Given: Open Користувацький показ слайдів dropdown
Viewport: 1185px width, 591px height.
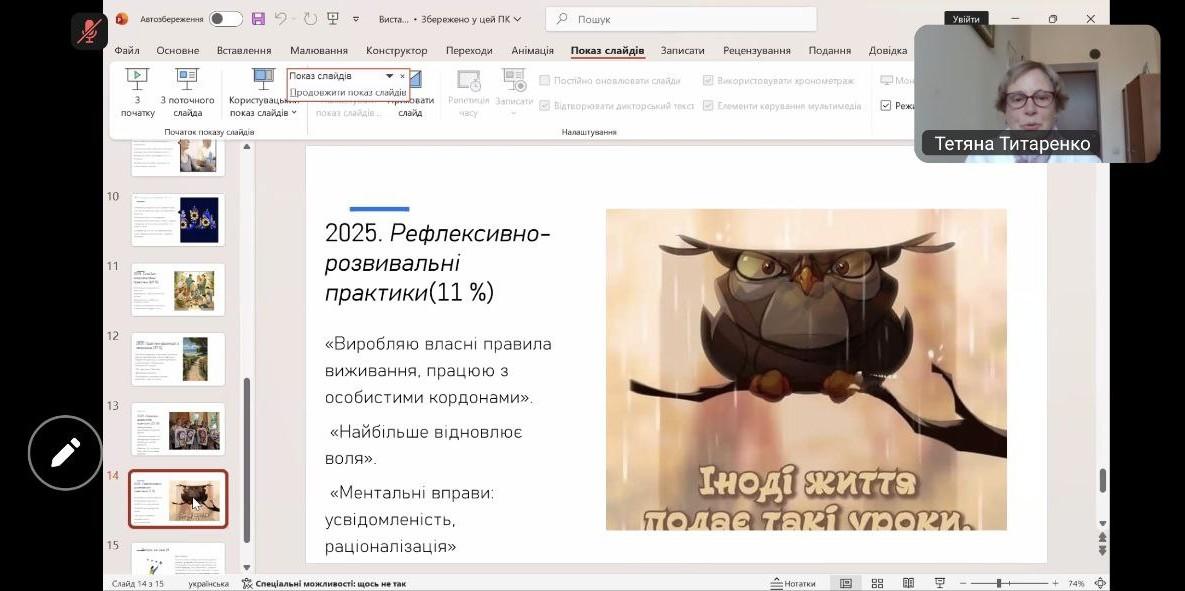Looking at the screenshot, I should pyautogui.click(x=263, y=100).
